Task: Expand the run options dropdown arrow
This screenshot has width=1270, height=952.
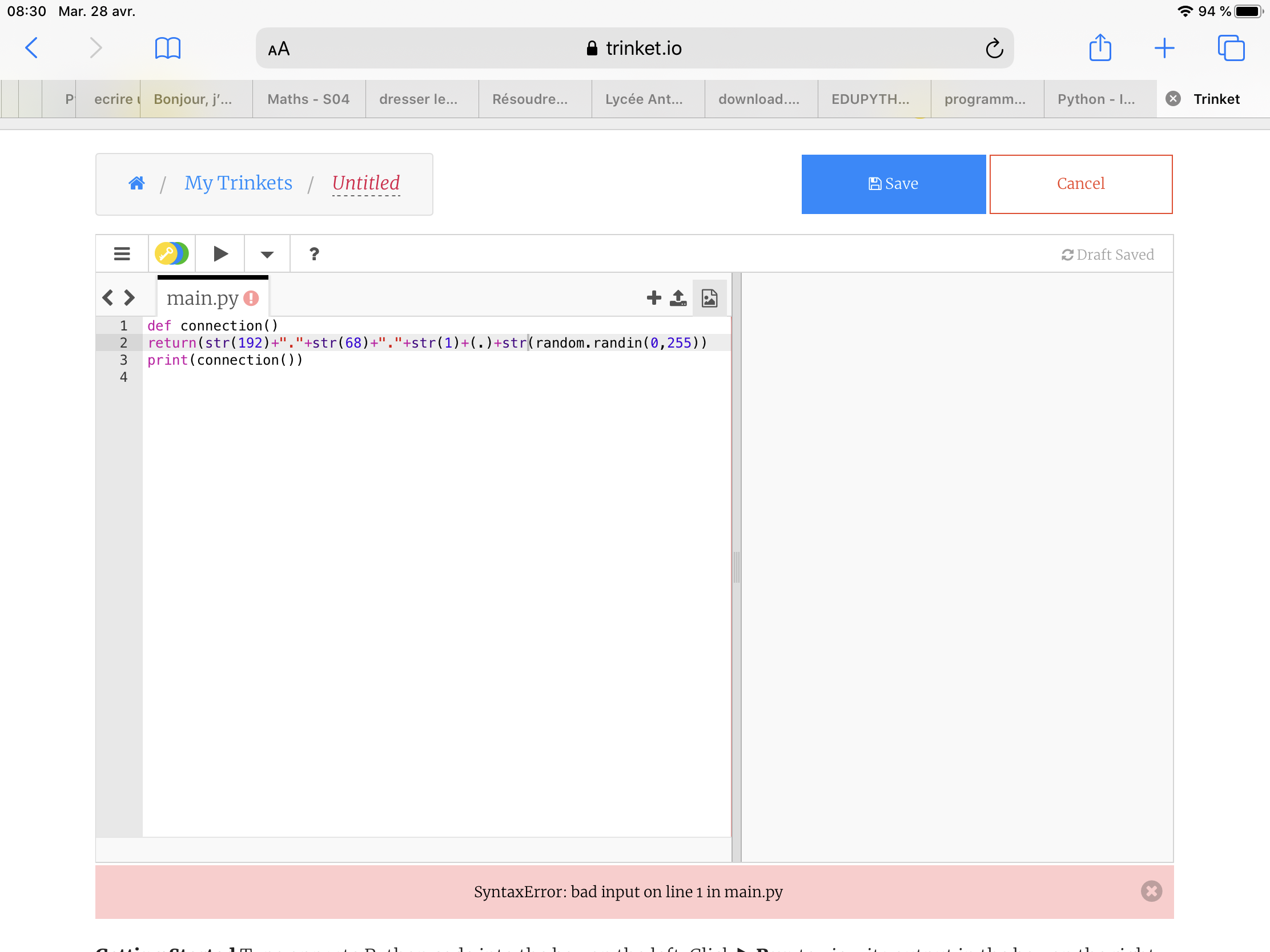Action: point(267,253)
